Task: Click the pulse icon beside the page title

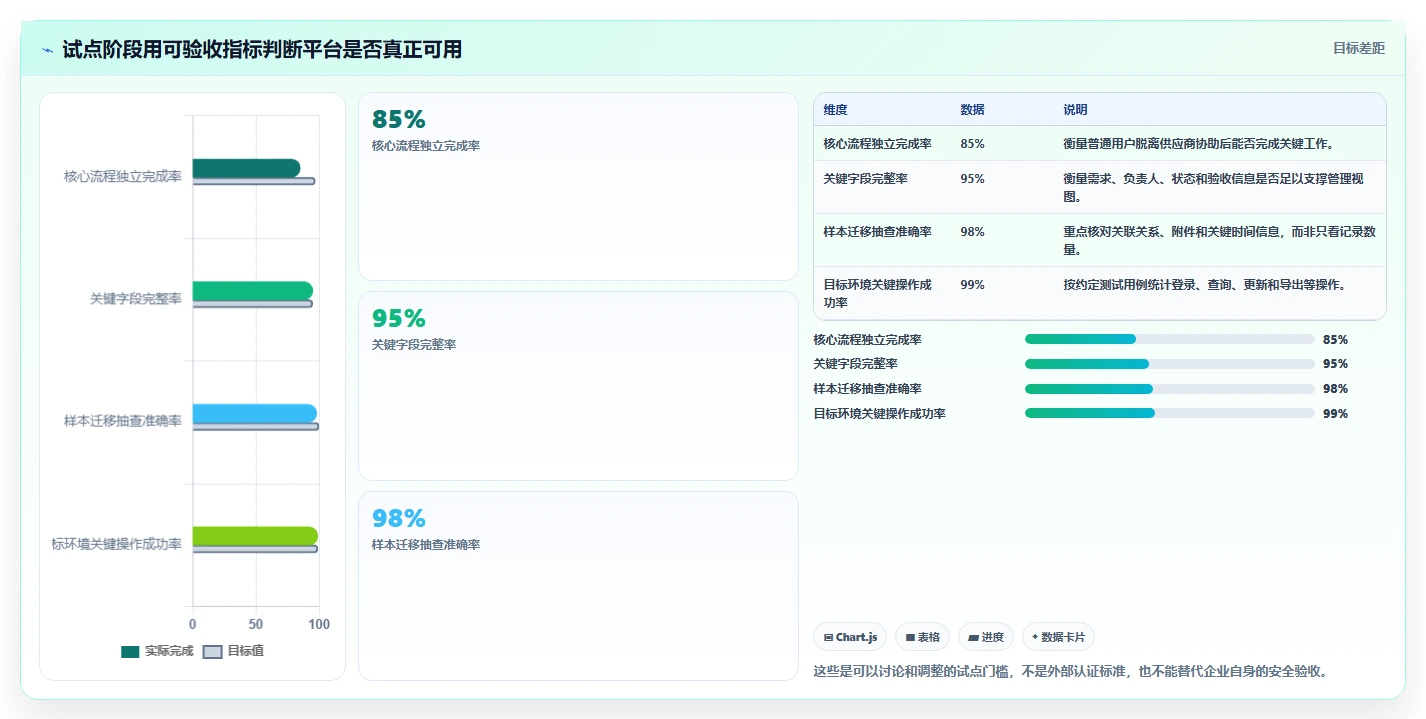Action: point(48,50)
